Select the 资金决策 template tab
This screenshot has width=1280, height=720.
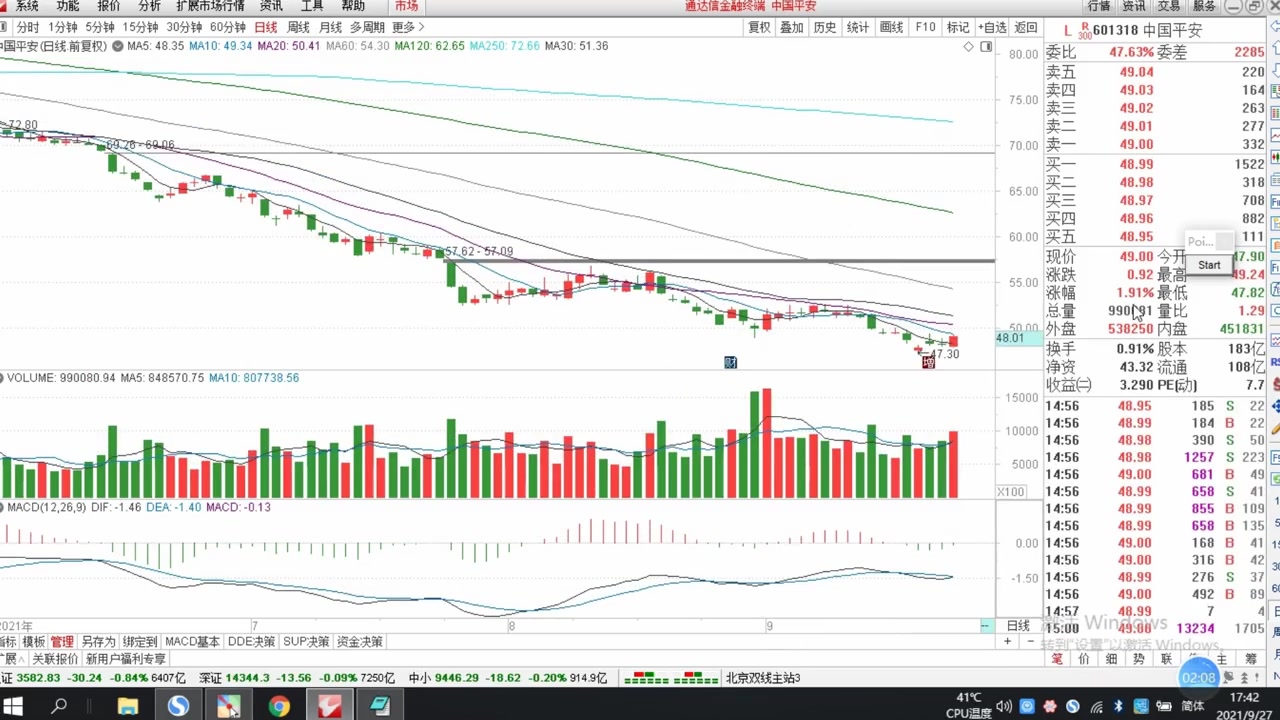(359, 641)
